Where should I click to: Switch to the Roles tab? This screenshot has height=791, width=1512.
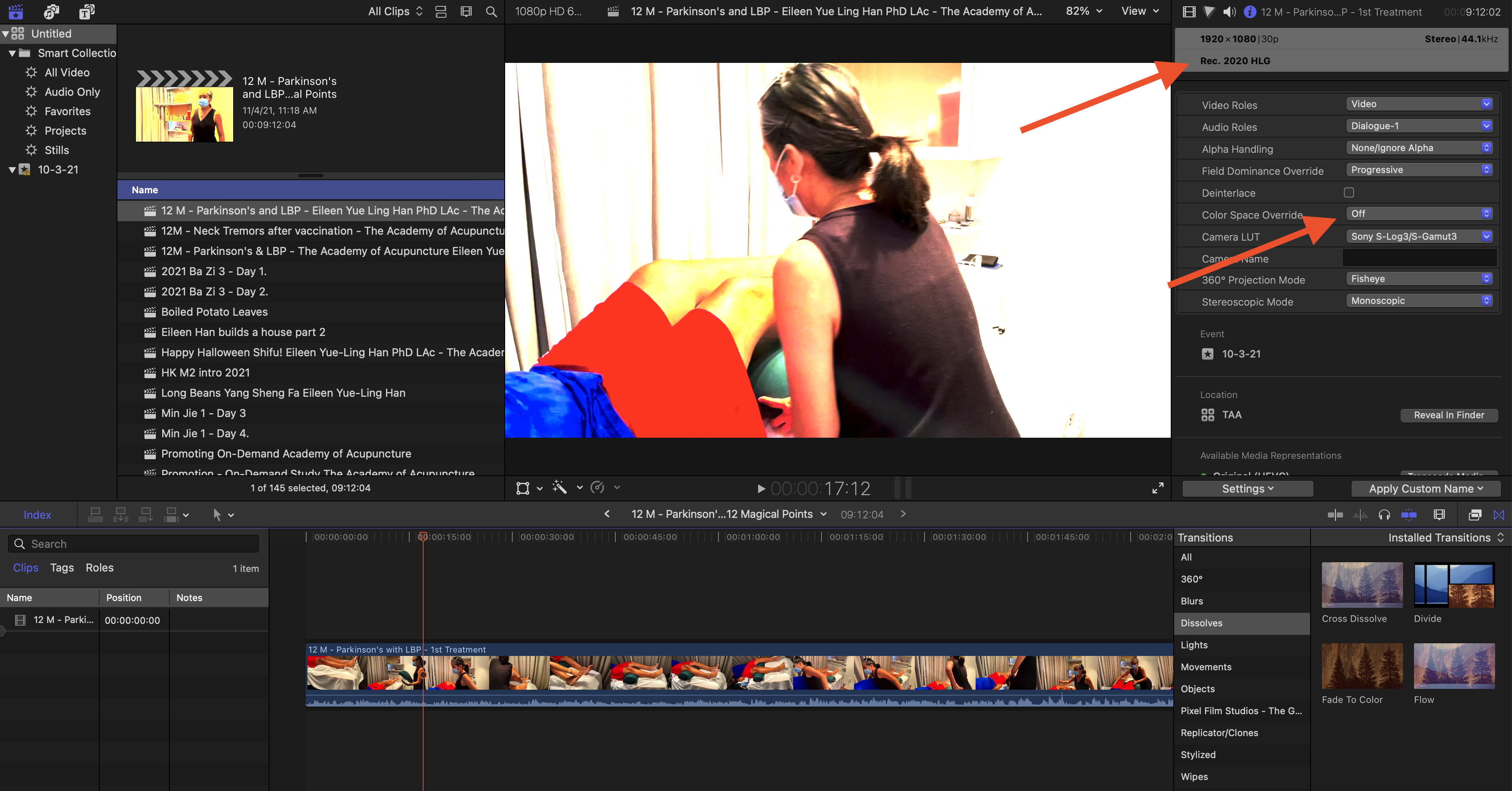(x=99, y=567)
